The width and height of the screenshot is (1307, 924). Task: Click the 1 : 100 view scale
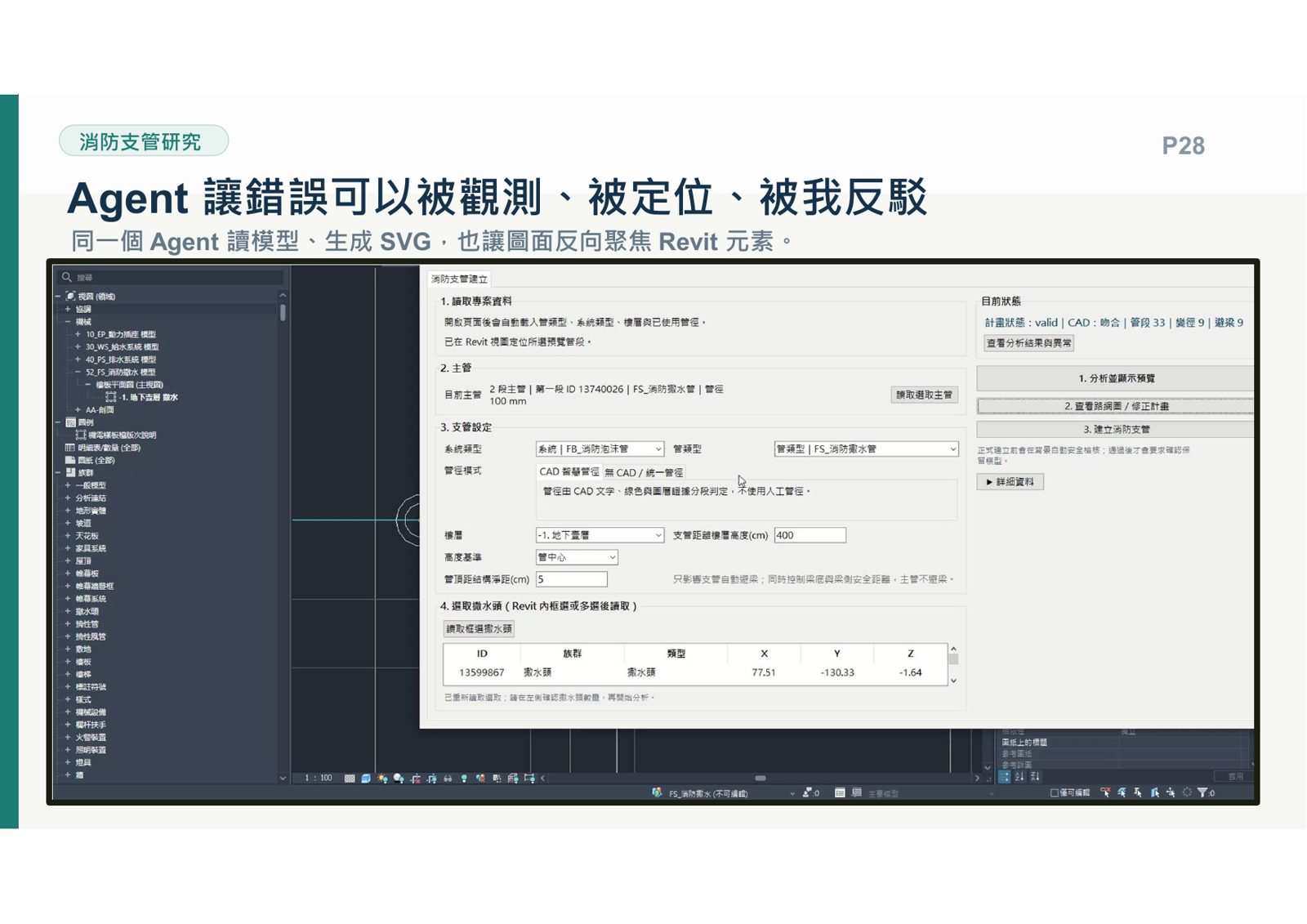tap(319, 778)
